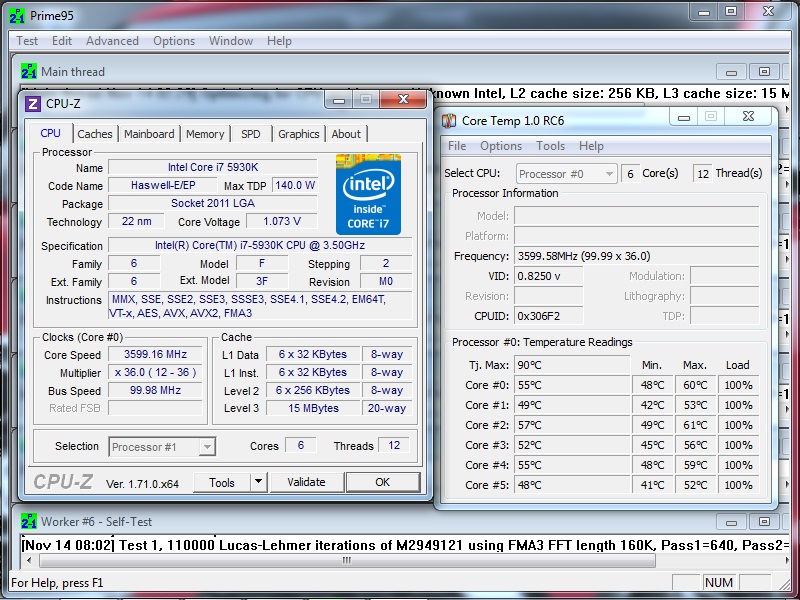The image size is (800, 600).
Task: Click the Validate button
Action: [306, 483]
